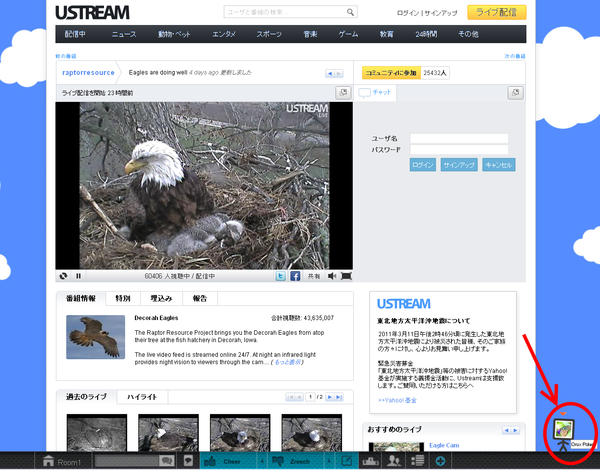
Task: Click the パスワード input field
Action: tap(459, 150)
